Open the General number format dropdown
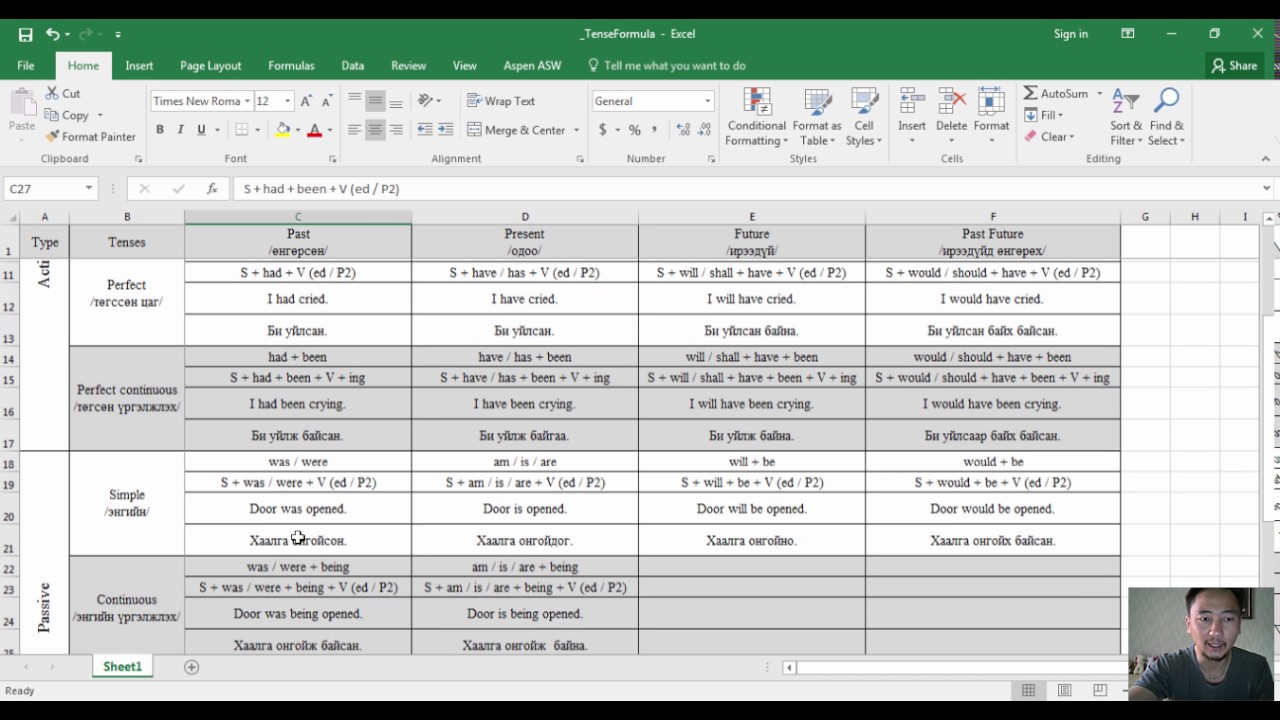1280x720 pixels. pos(707,101)
